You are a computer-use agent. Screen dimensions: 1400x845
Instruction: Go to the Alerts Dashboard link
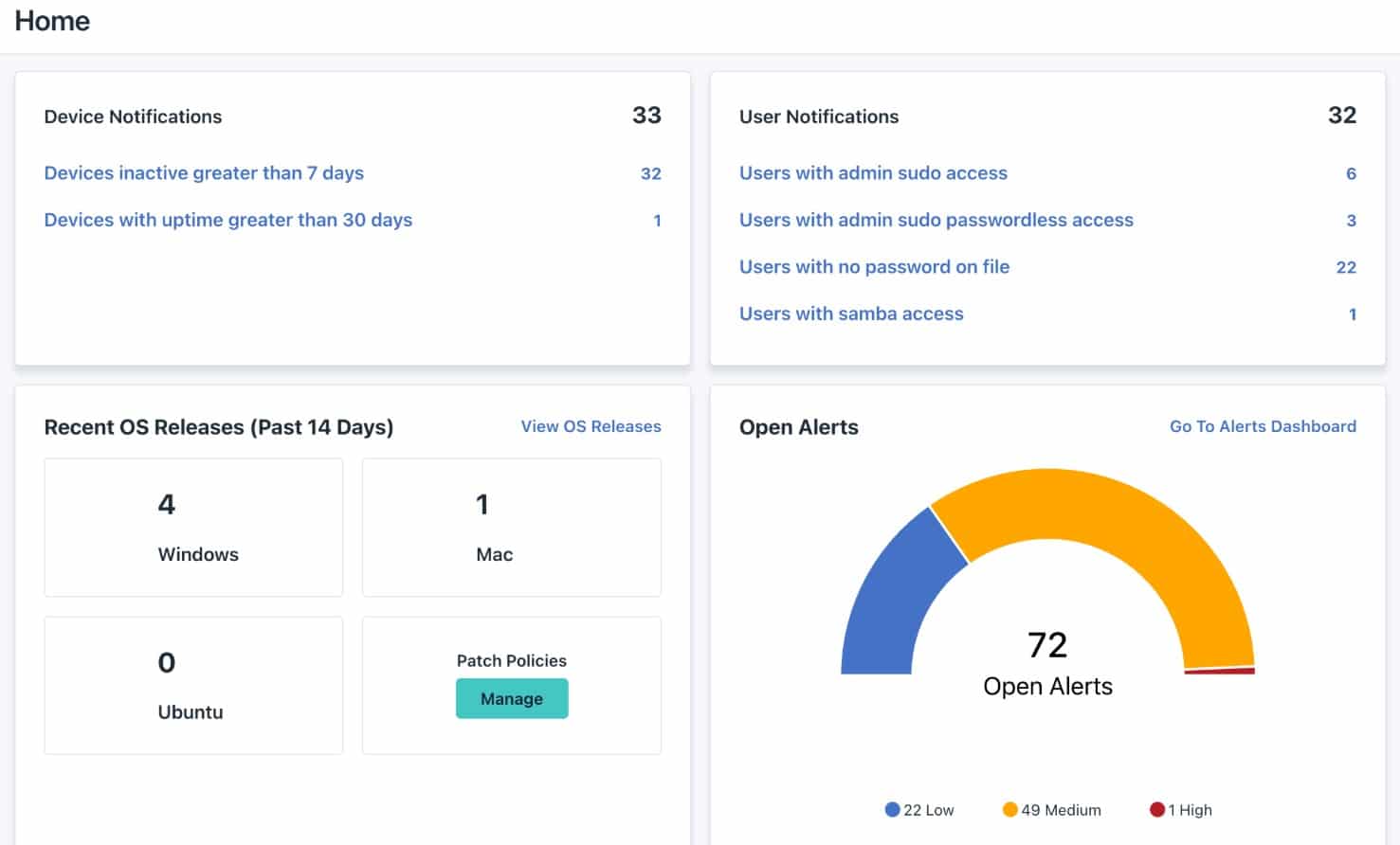[x=1263, y=426]
